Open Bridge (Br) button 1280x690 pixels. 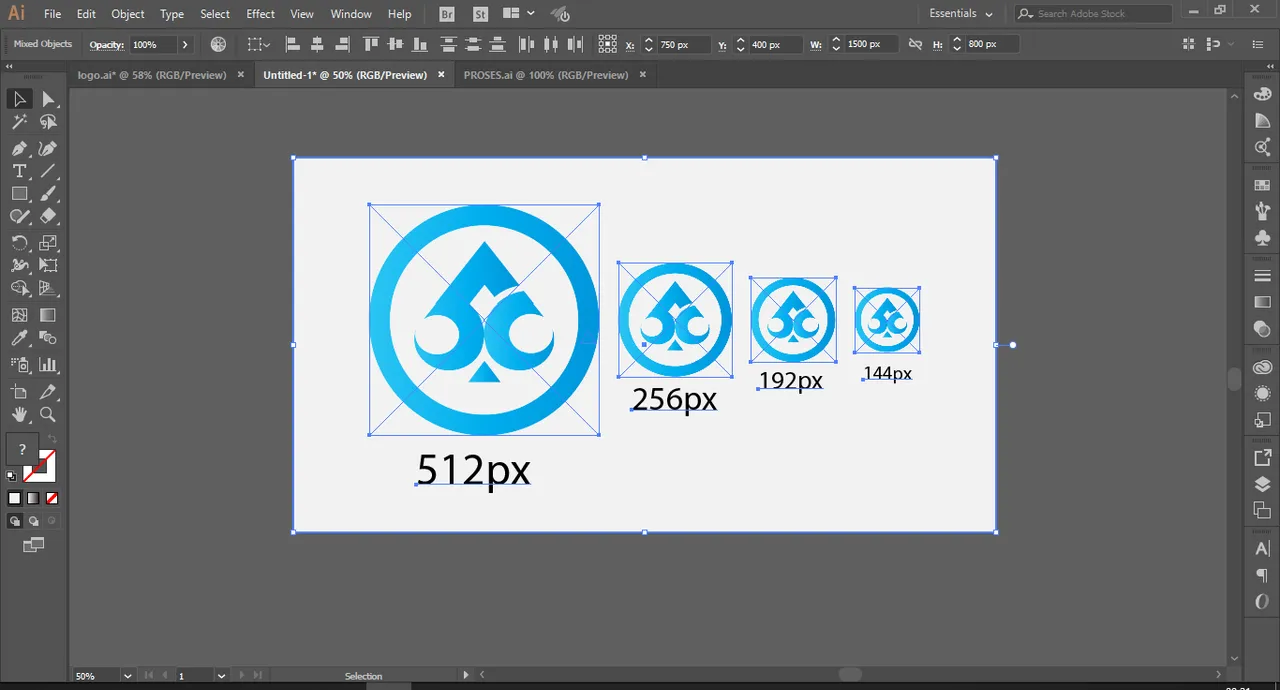(x=447, y=14)
